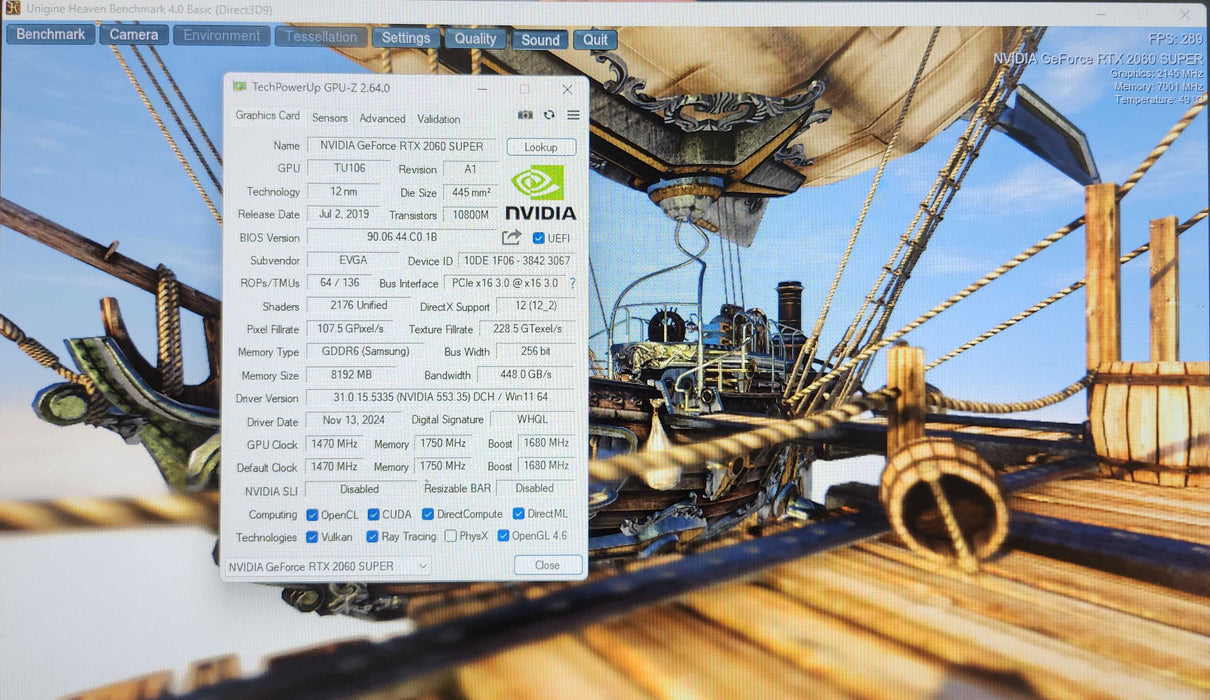1210x700 pixels.
Task: Click the Close button in GPU-Z
Action: coord(548,565)
